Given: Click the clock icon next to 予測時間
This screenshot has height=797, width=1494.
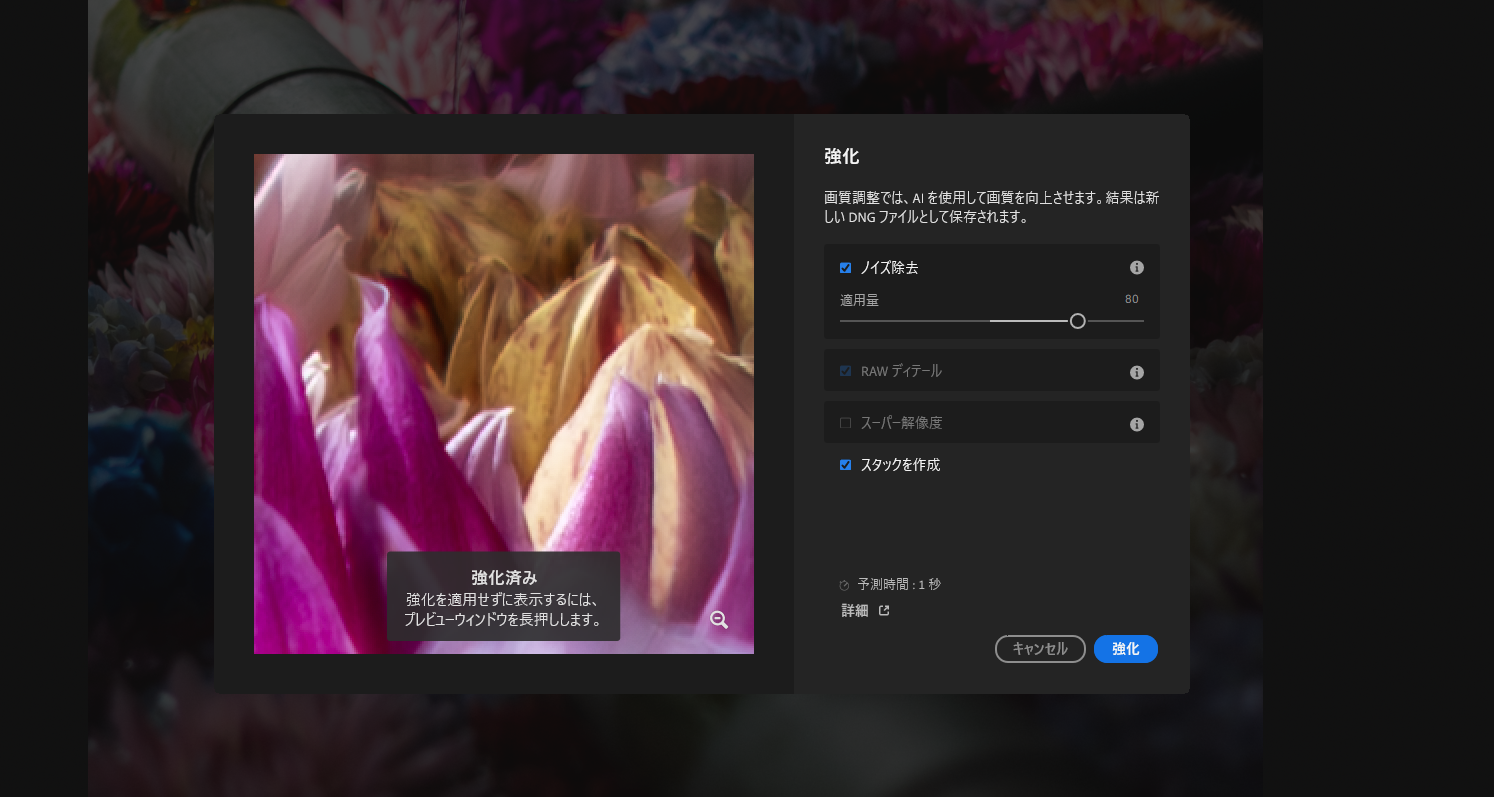Looking at the screenshot, I should [x=845, y=585].
